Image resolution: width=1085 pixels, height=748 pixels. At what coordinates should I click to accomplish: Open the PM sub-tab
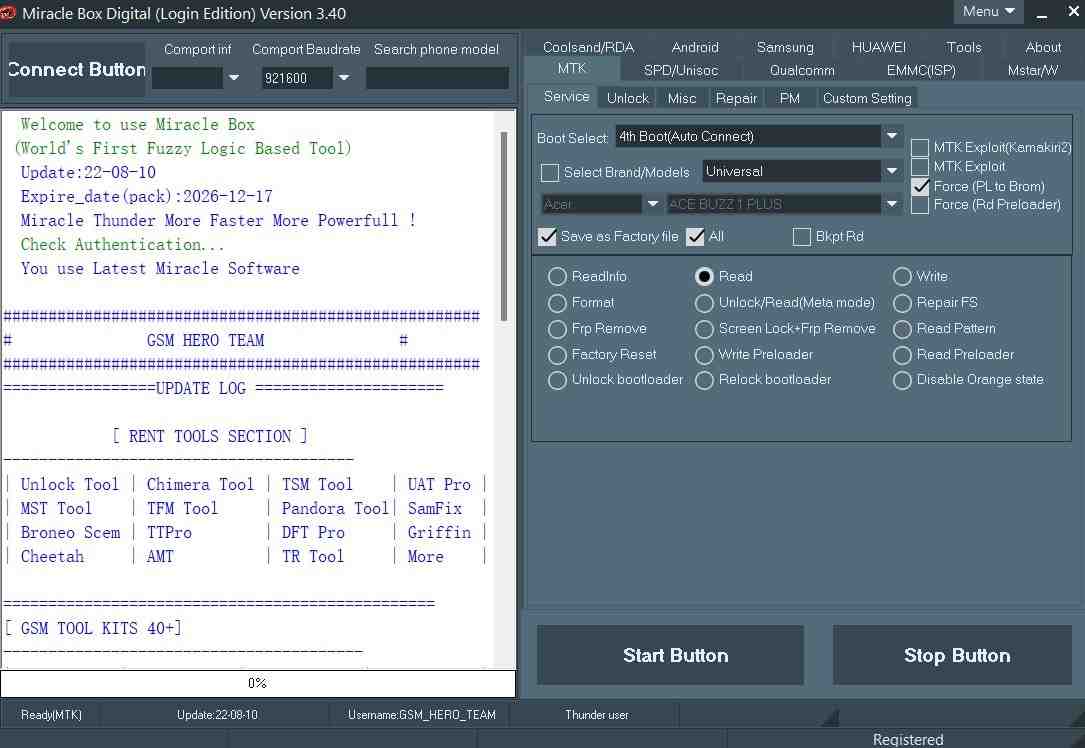(790, 98)
